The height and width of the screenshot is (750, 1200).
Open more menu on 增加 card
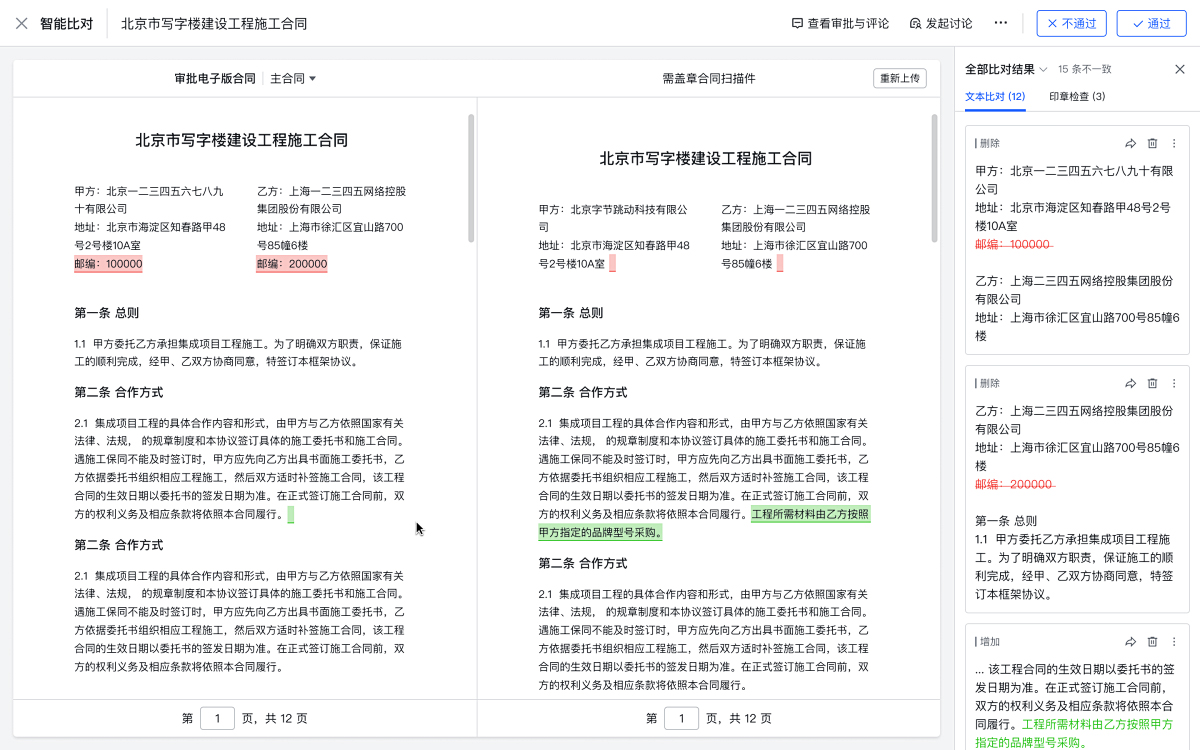click(x=1174, y=641)
